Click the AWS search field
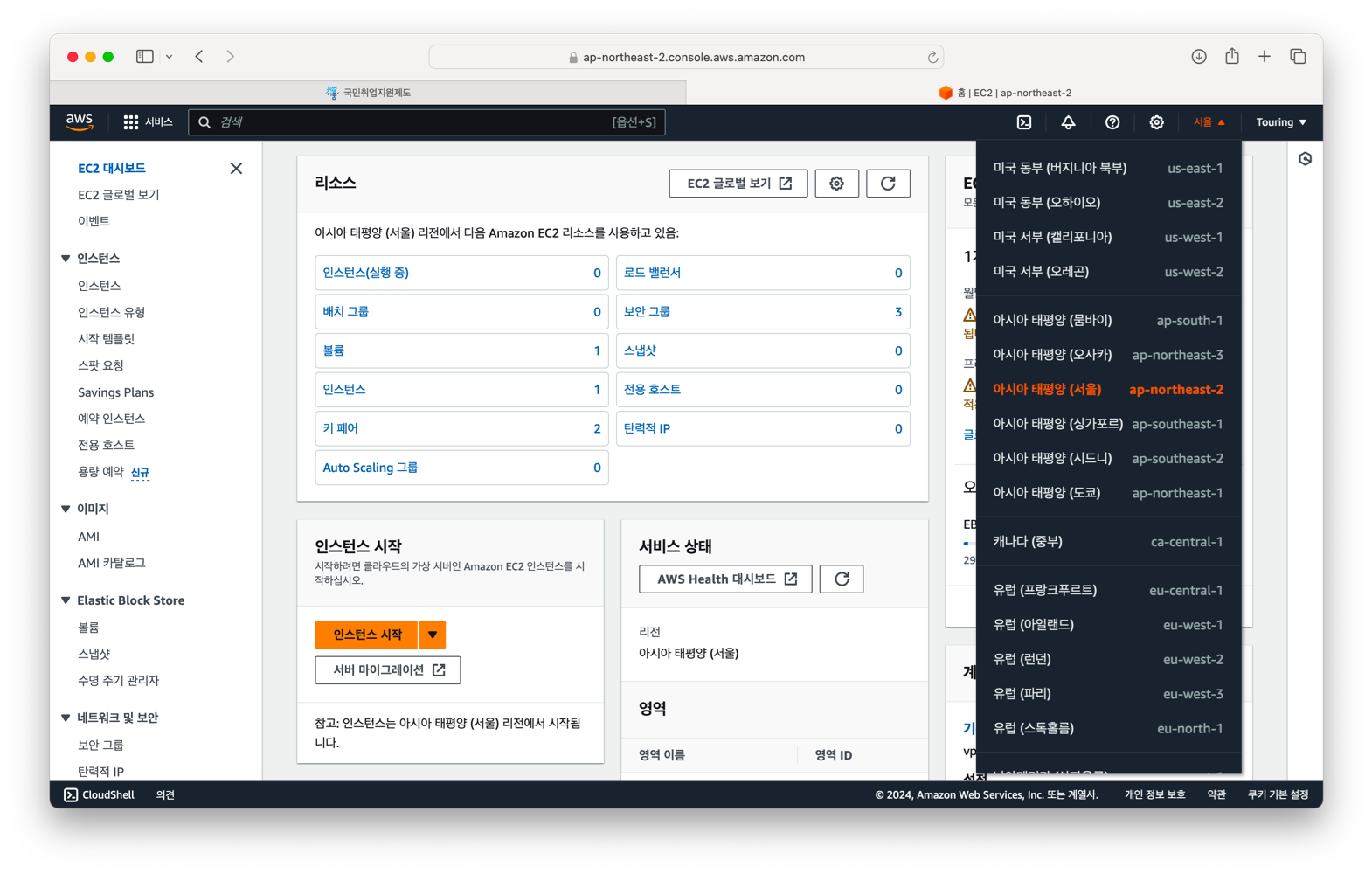1372x874 pixels. pos(426,122)
